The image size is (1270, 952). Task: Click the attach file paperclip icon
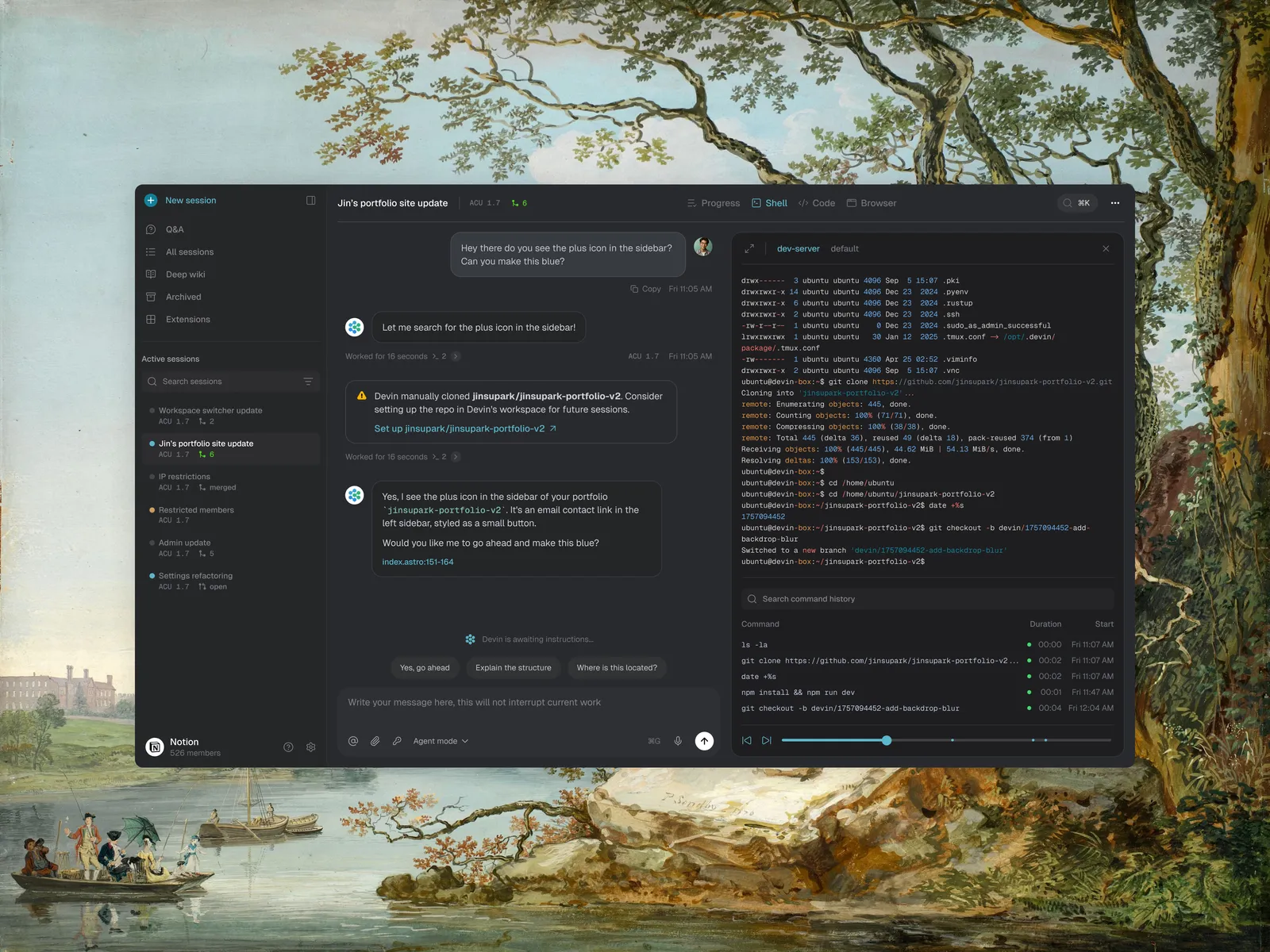375,741
